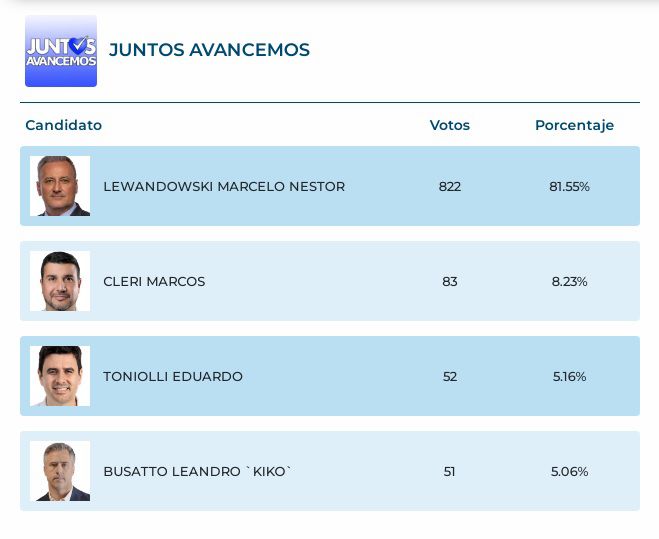
Task: Click the 83 votes value
Action: point(450,281)
